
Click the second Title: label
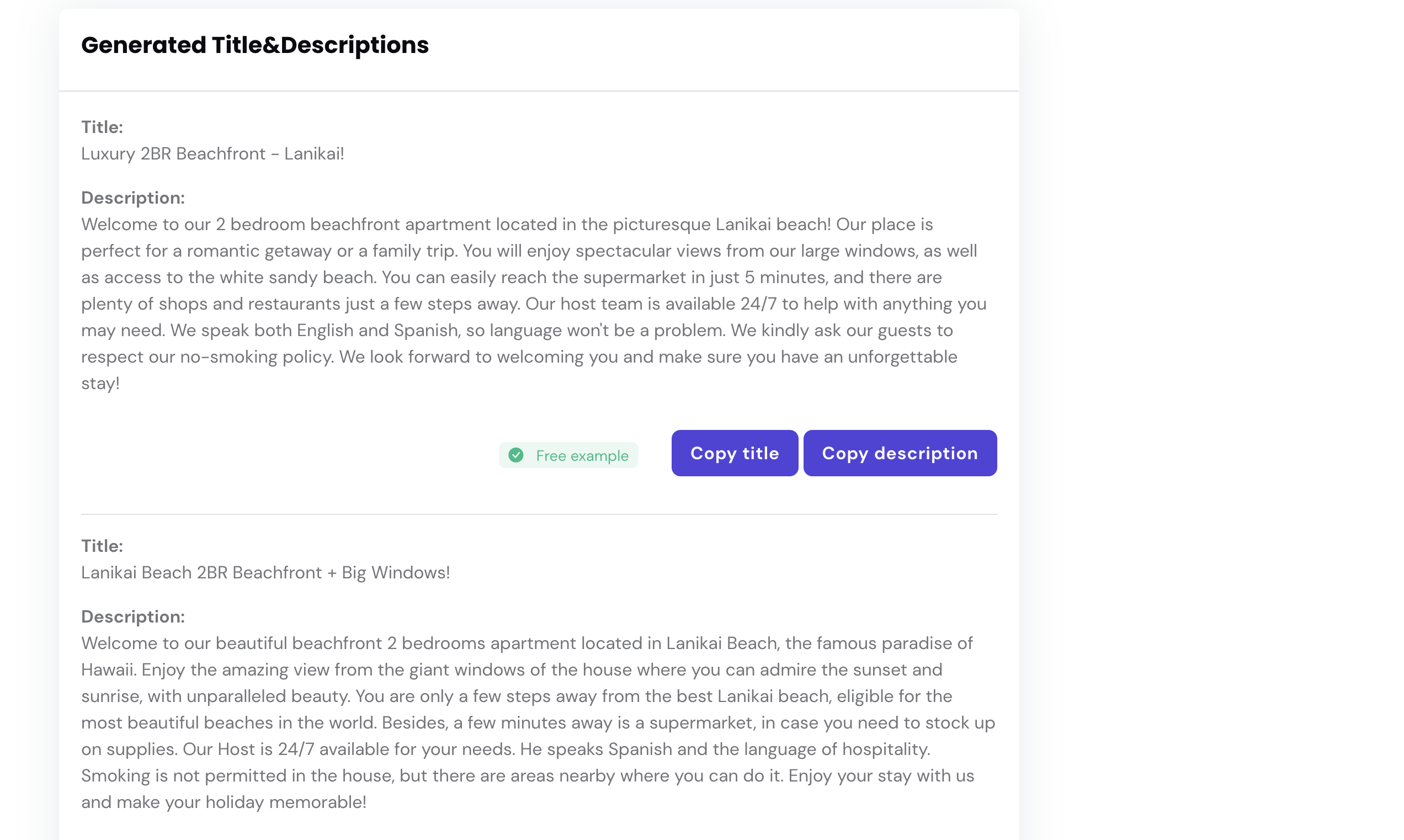click(x=102, y=546)
